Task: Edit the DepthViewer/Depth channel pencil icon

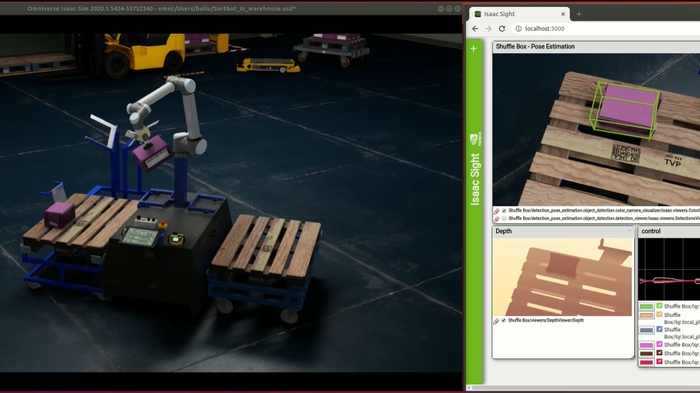Action: point(496,321)
